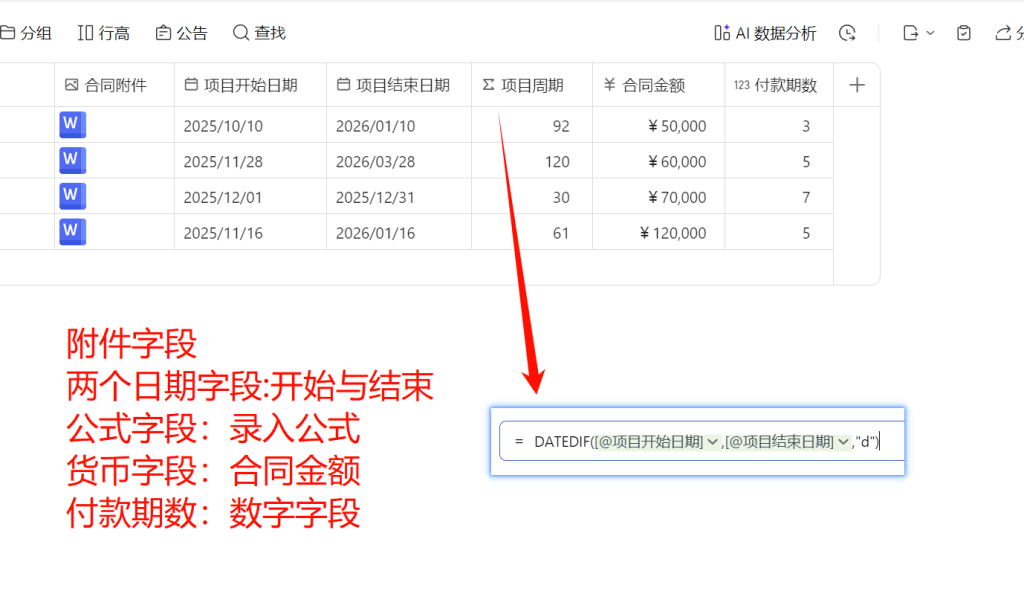Viewport: 1024px width, 611px height.
Task: Click the clipboard checklist icon
Action: click(964, 33)
